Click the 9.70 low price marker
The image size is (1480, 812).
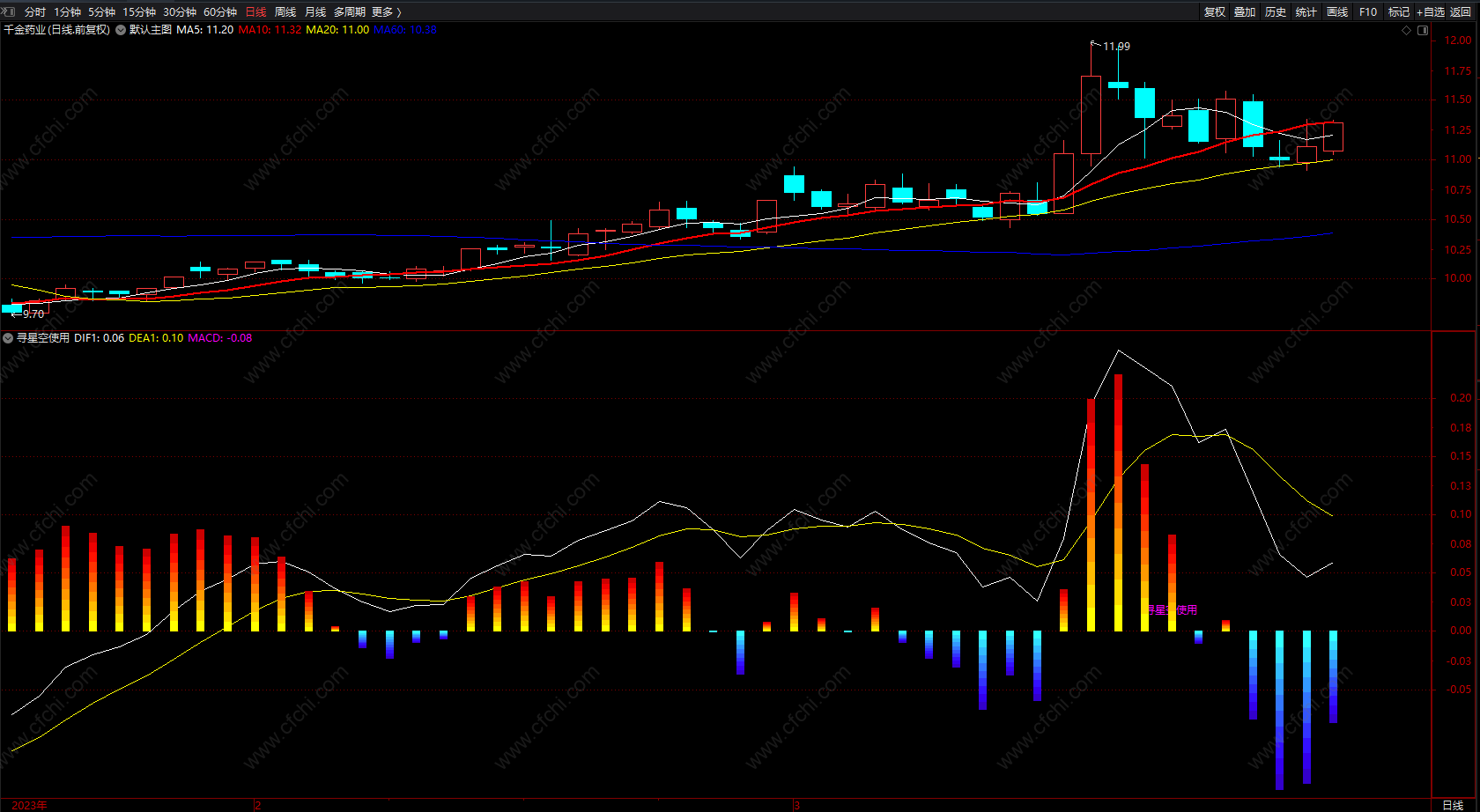click(33, 314)
